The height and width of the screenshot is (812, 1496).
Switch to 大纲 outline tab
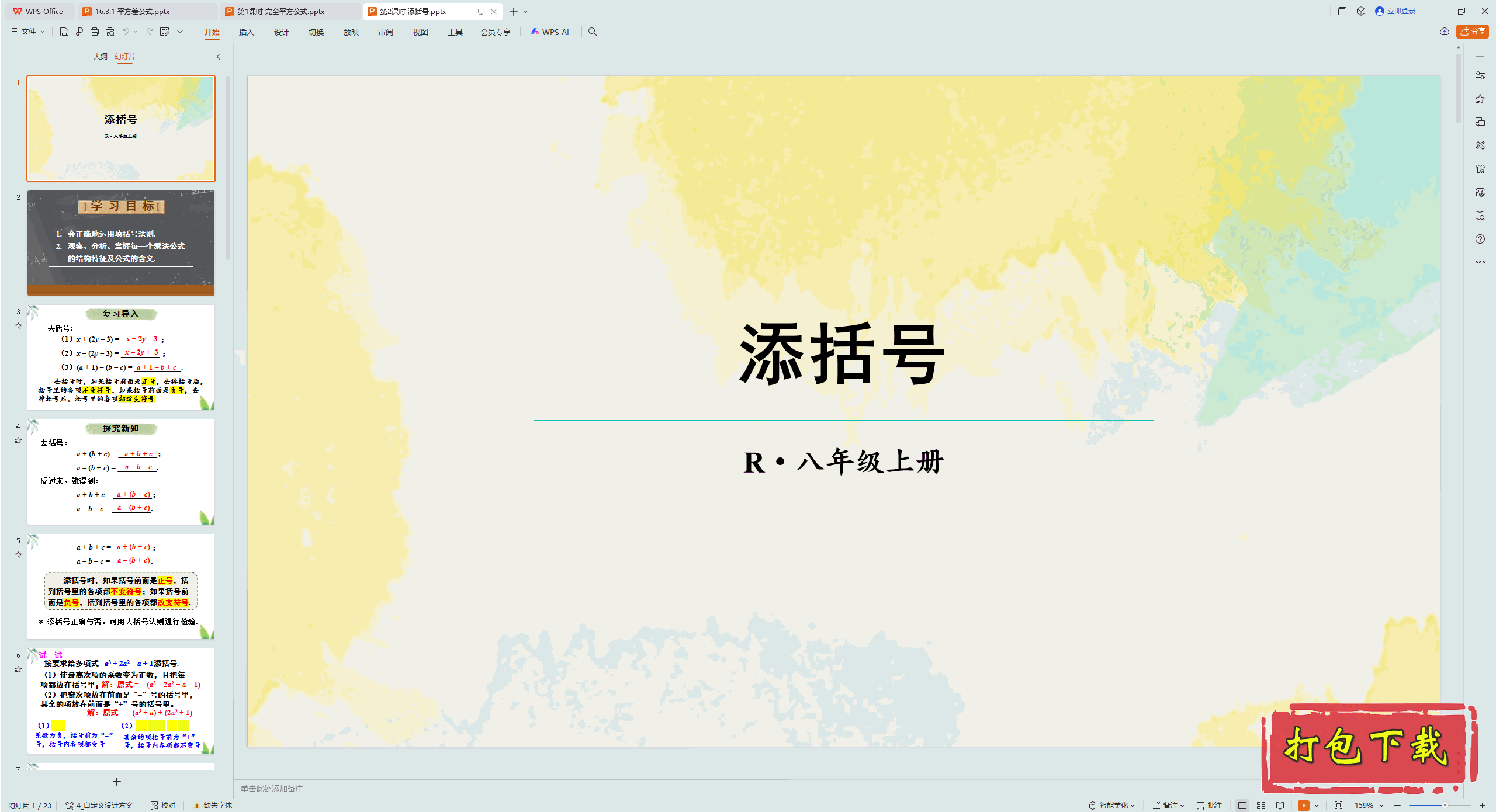click(x=100, y=56)
